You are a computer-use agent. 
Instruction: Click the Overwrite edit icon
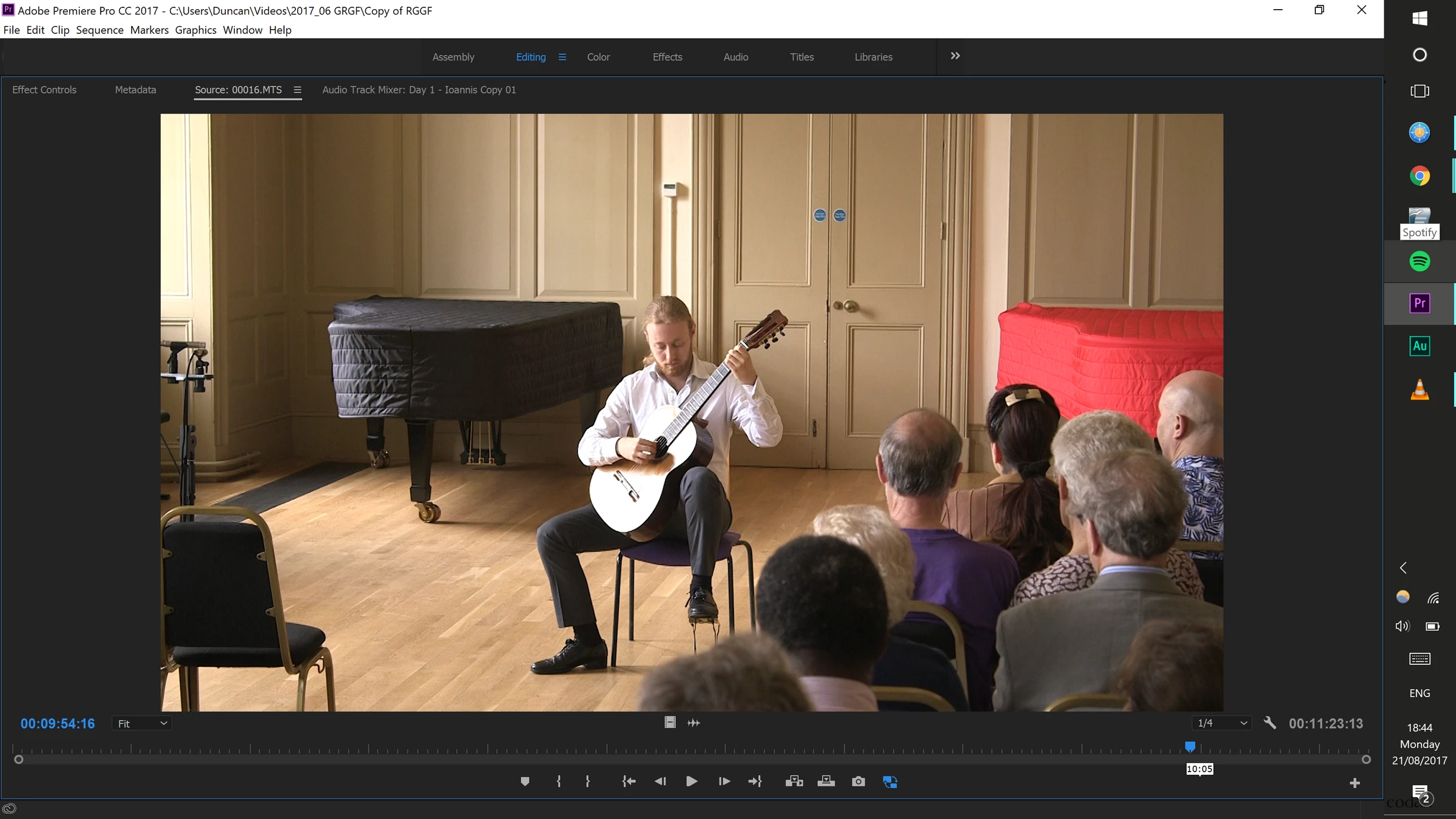826,781
